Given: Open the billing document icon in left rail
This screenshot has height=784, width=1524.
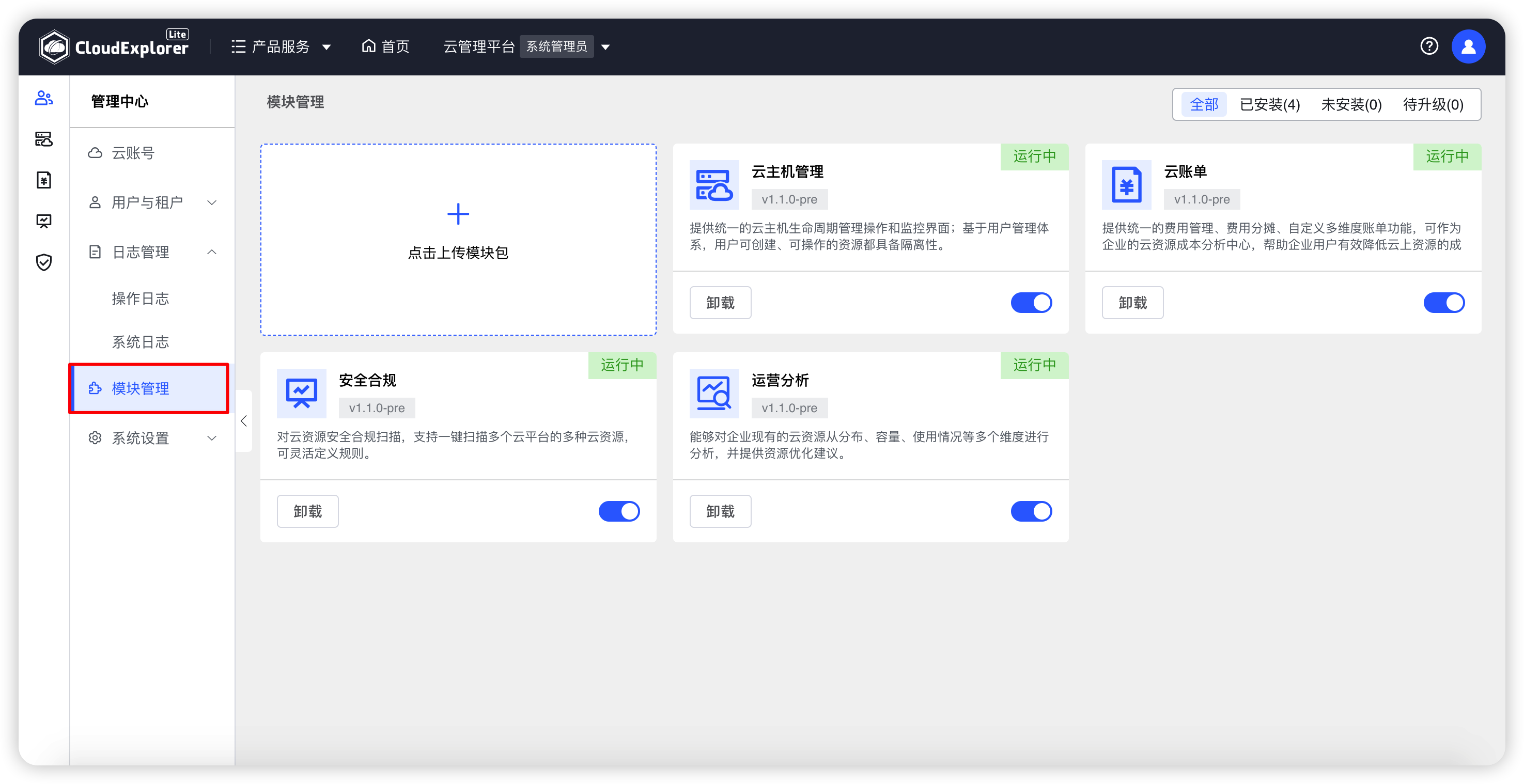Looking at the screenshot, I should [x=44, y=180].
